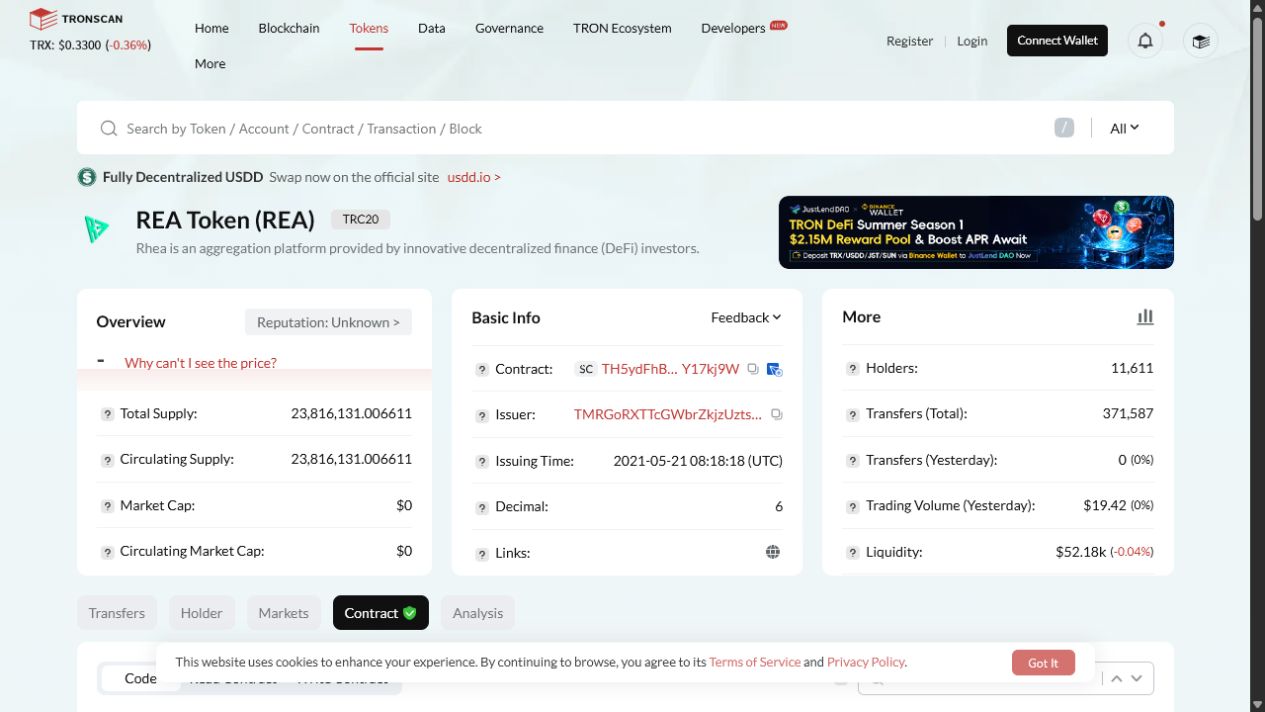1265x712 pixels.
Task: Click help icon beside Transfers (Total)
Action: [853, 414]
